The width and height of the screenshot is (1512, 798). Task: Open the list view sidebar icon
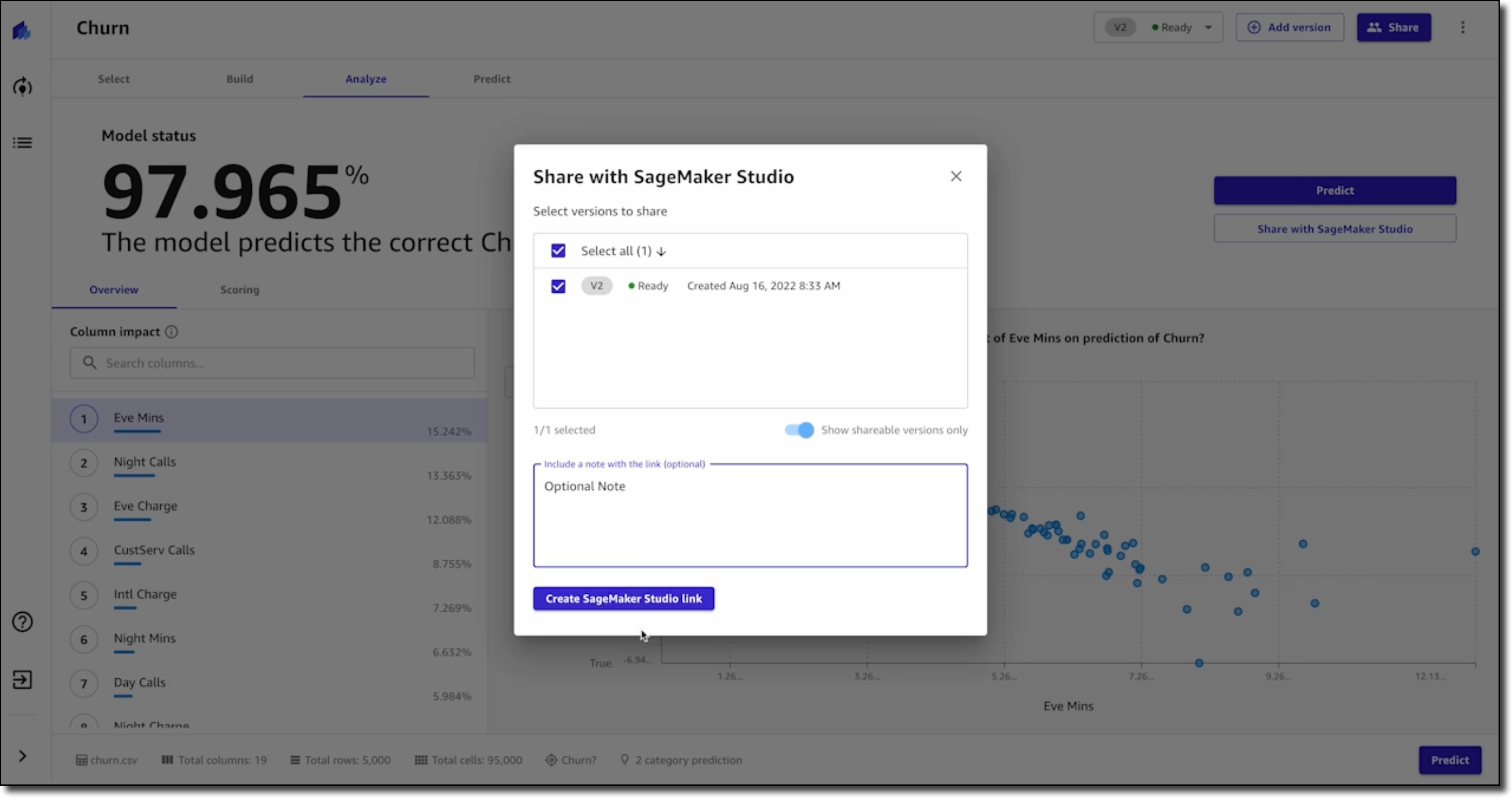point(22,143)
